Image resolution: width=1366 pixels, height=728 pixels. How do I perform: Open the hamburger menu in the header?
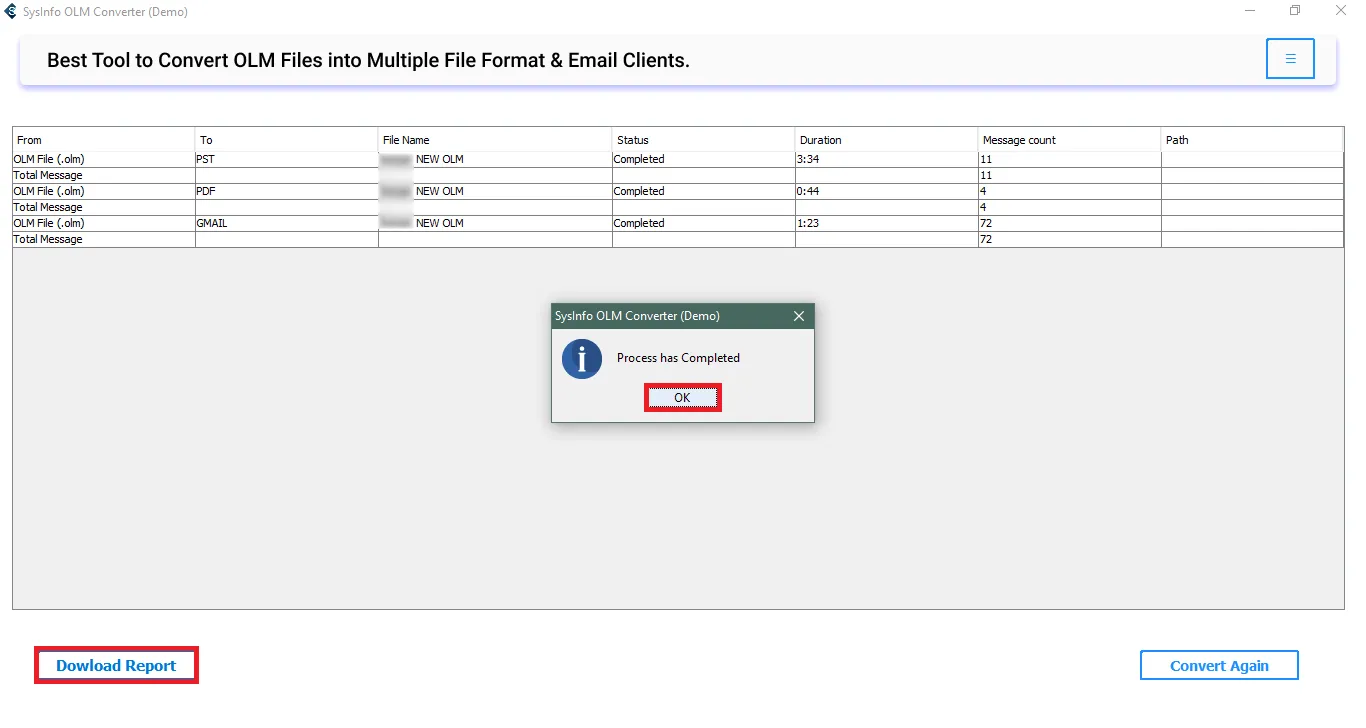1290,59
